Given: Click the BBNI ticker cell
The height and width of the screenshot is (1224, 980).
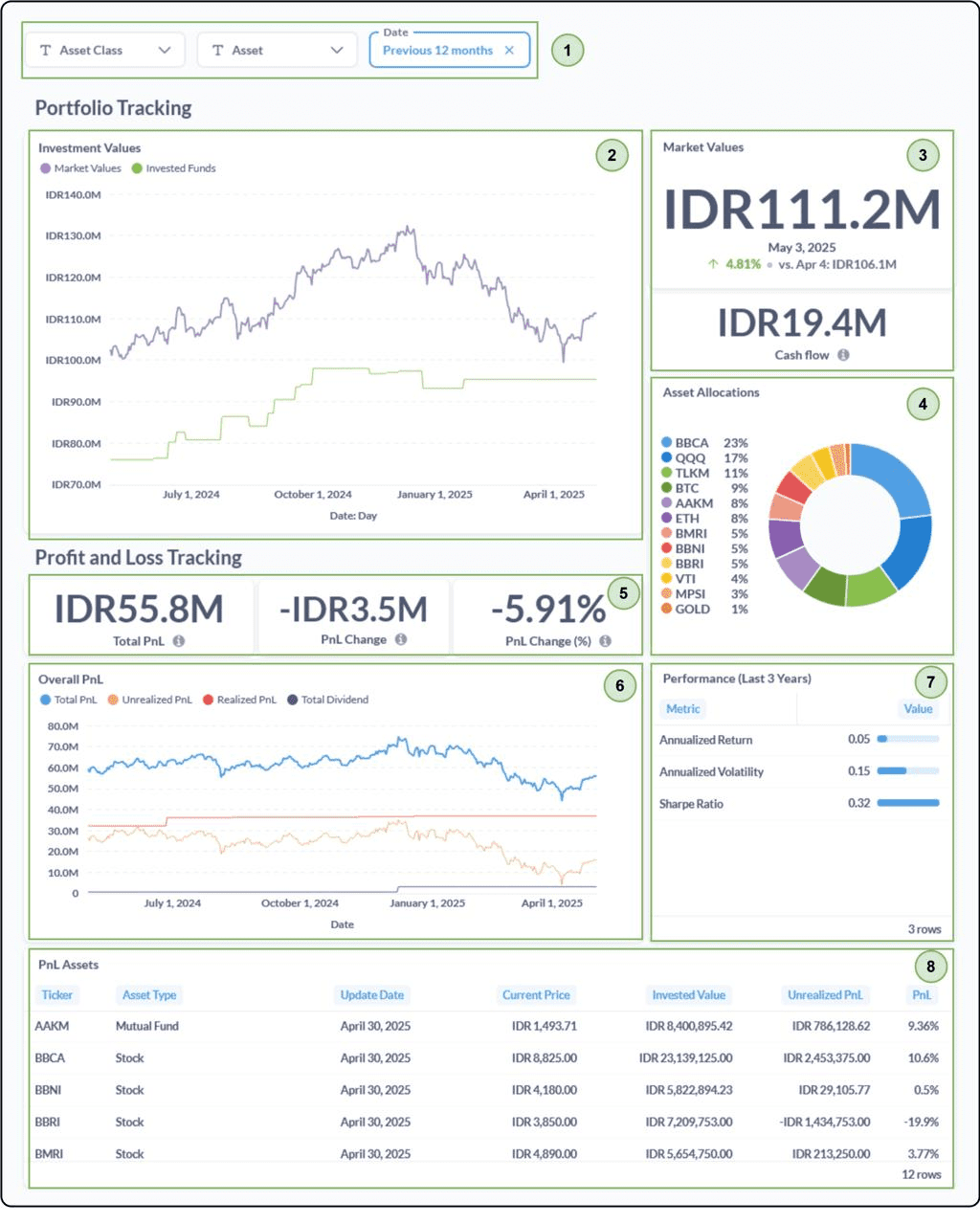Looking at the screenshot, I should 48,1090.
